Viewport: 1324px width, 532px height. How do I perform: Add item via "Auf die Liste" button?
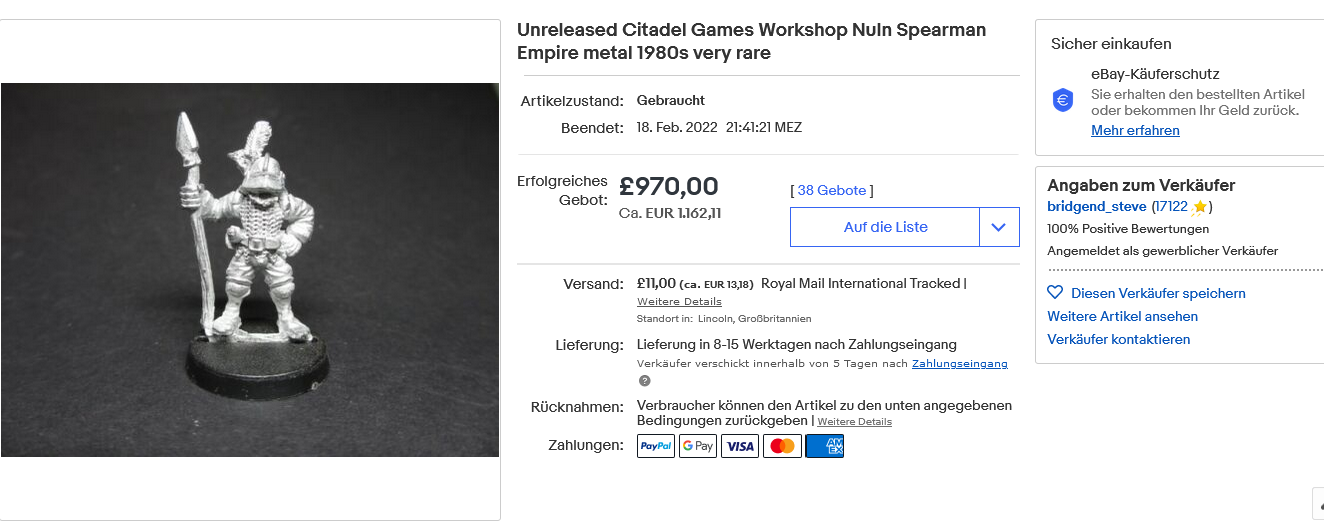(885, 227)
